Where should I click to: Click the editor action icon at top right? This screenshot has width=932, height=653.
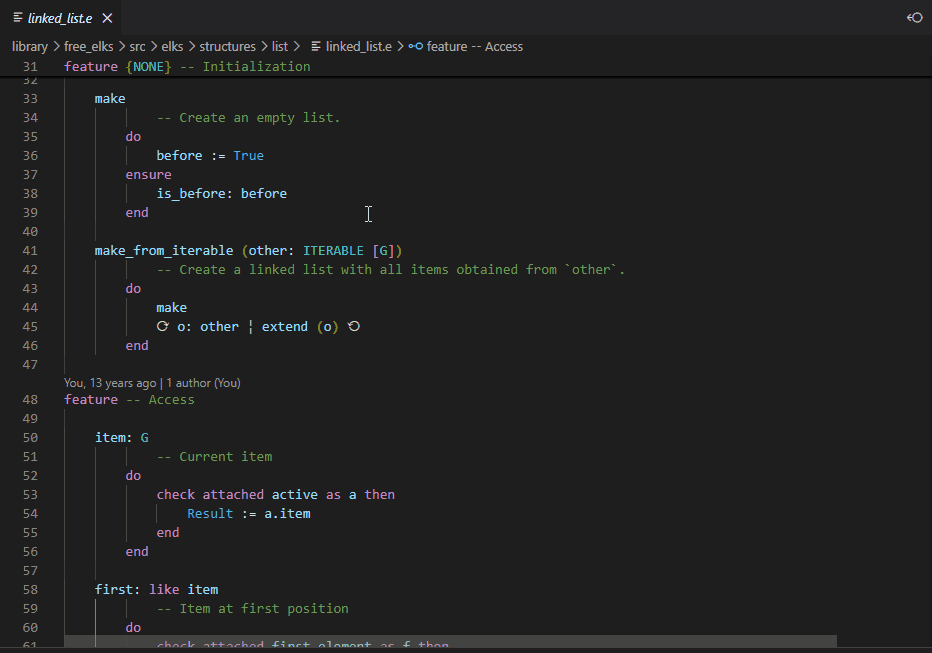point(913,16)
